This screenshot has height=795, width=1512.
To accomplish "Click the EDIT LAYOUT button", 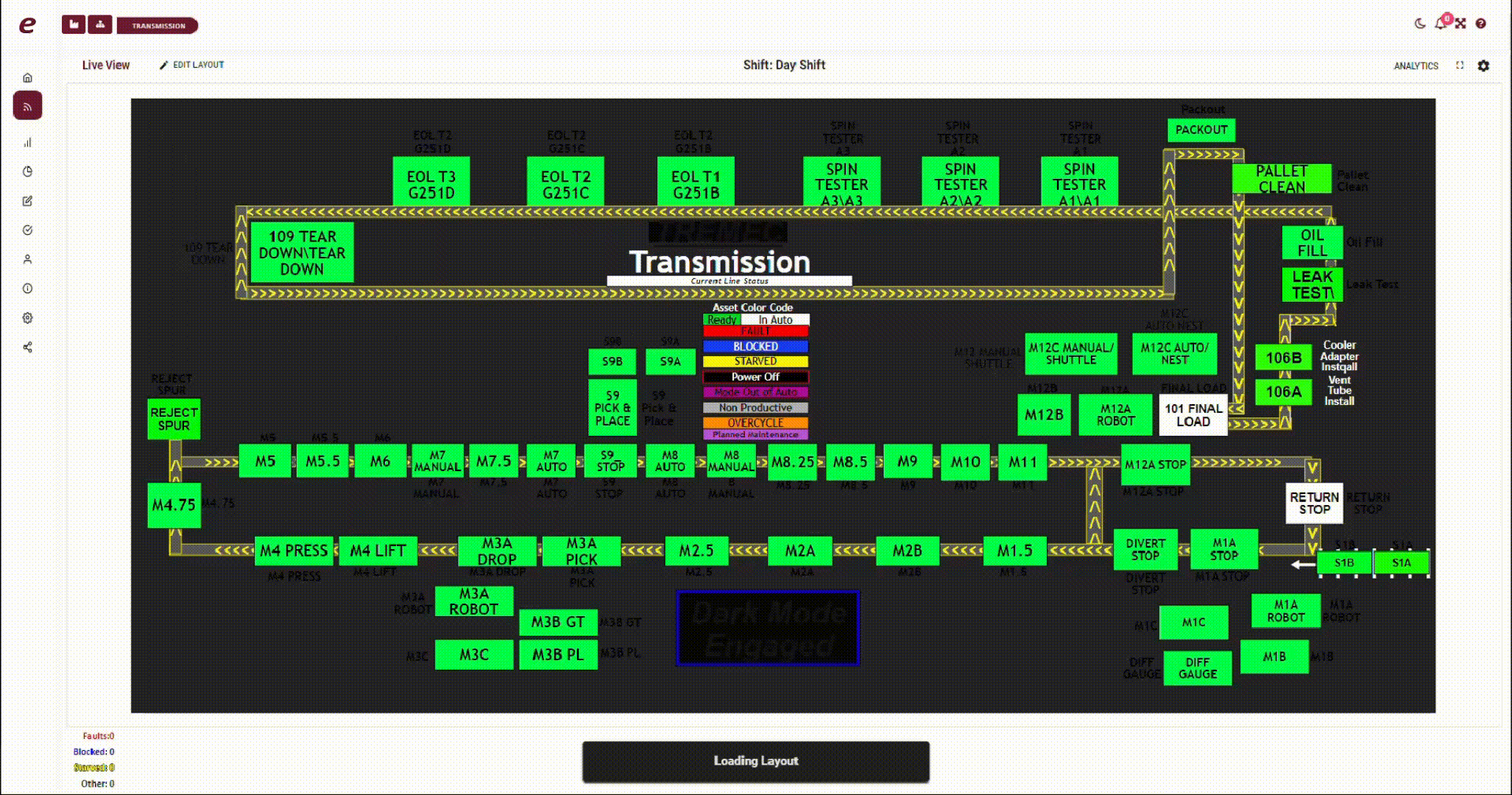I will click(192, 65).
